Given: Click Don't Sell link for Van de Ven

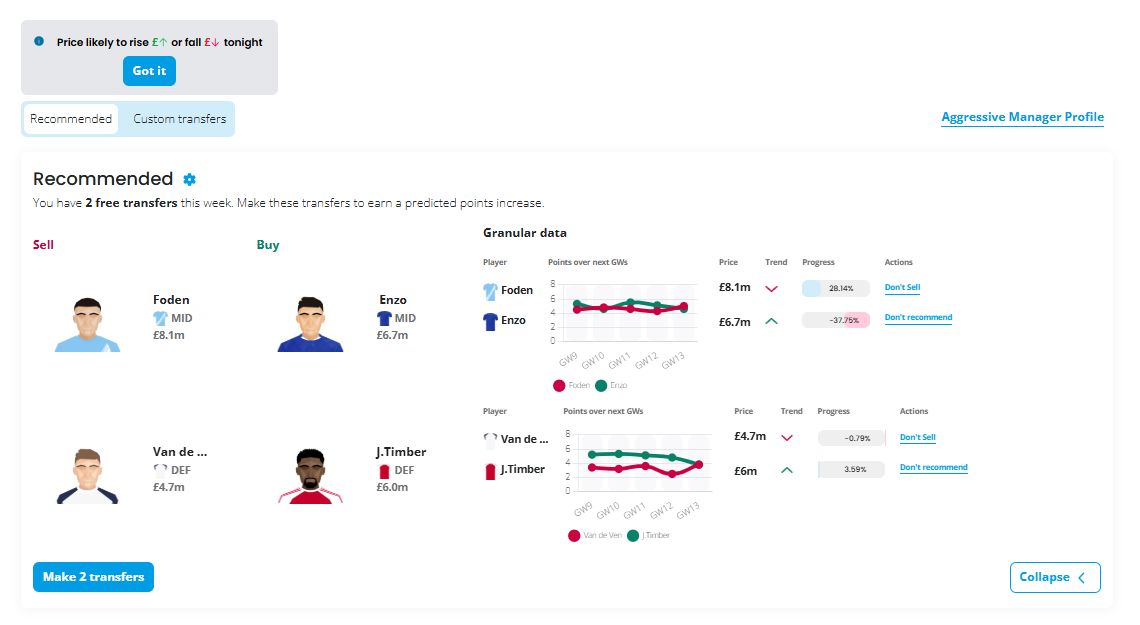Looking at the screenshot, I should (917, 437).
